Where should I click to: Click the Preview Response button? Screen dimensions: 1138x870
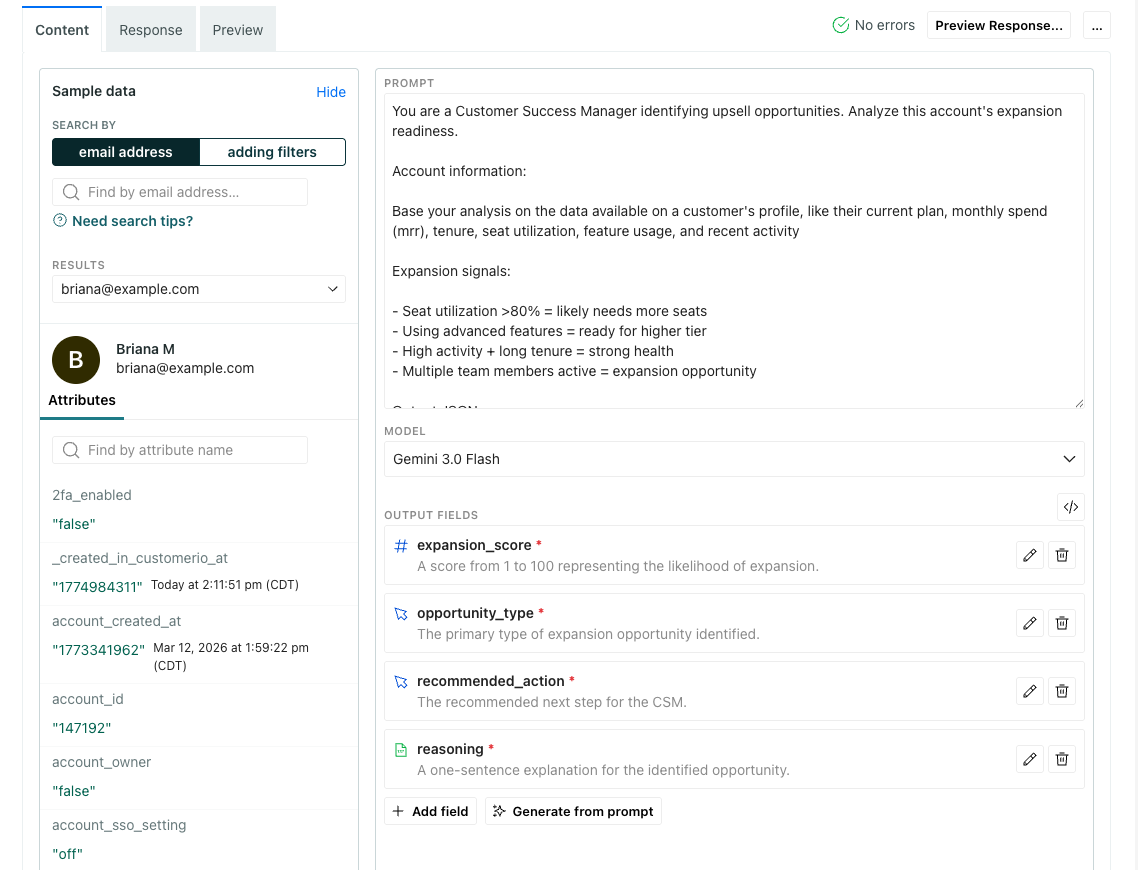point(998,25)
